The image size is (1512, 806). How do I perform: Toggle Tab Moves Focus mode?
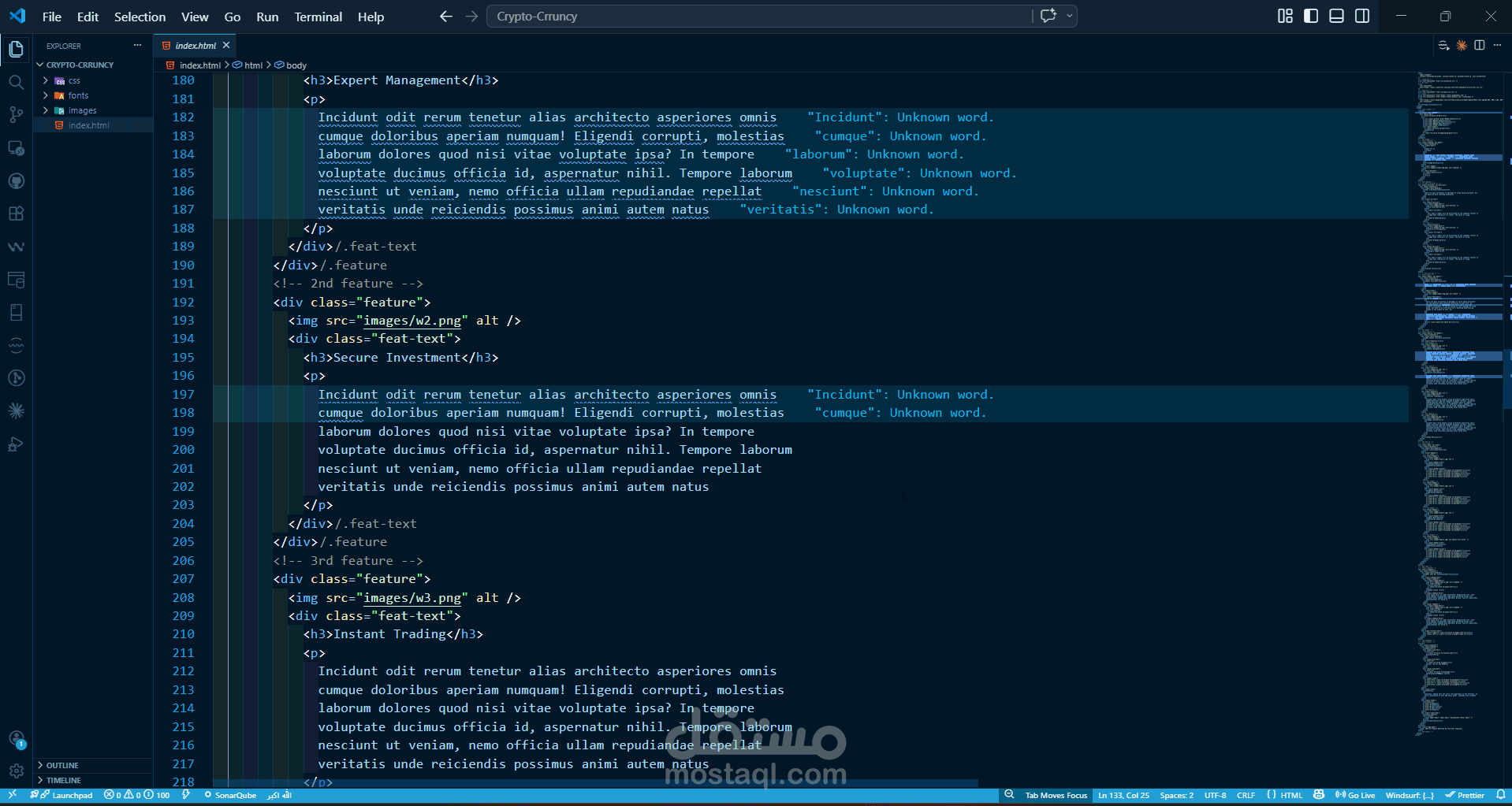pos(1056,795)
